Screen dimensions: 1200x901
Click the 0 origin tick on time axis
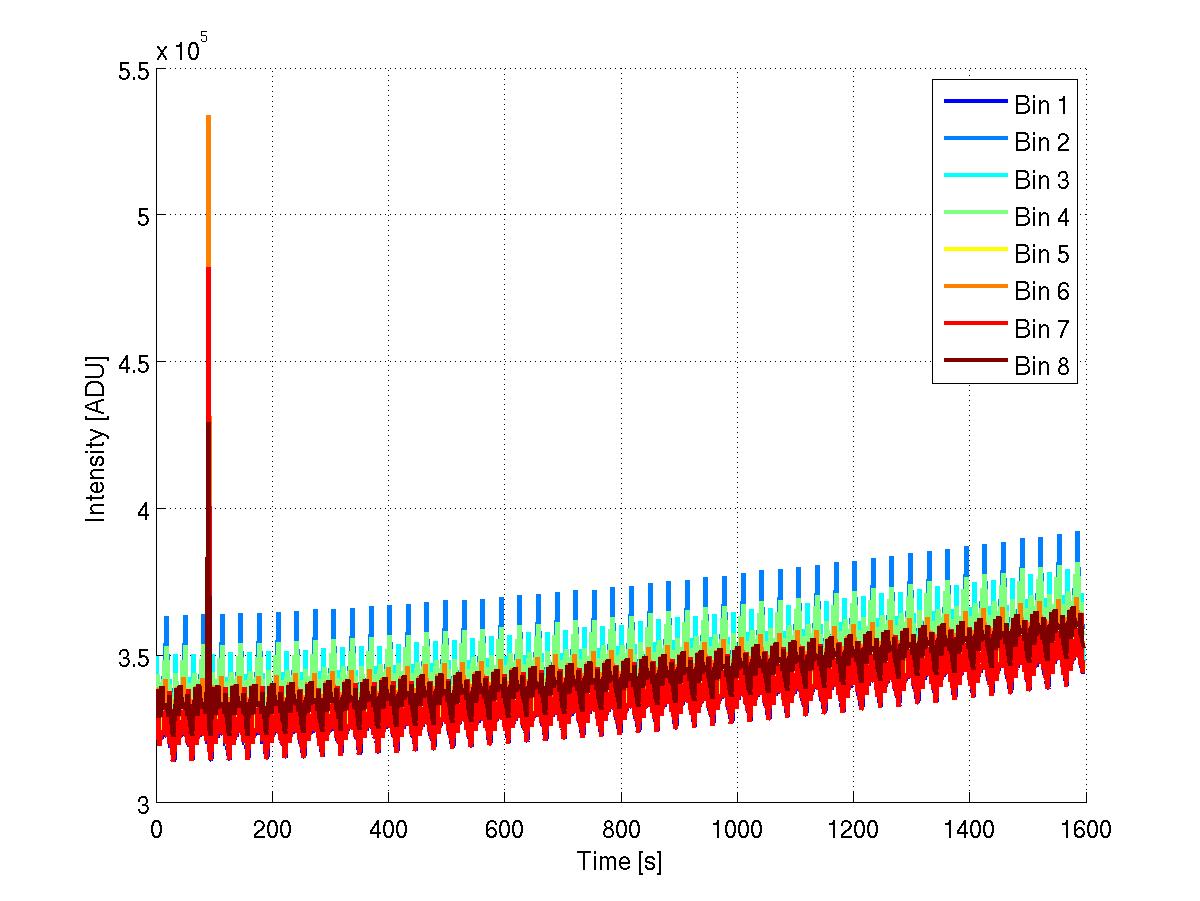156,829
